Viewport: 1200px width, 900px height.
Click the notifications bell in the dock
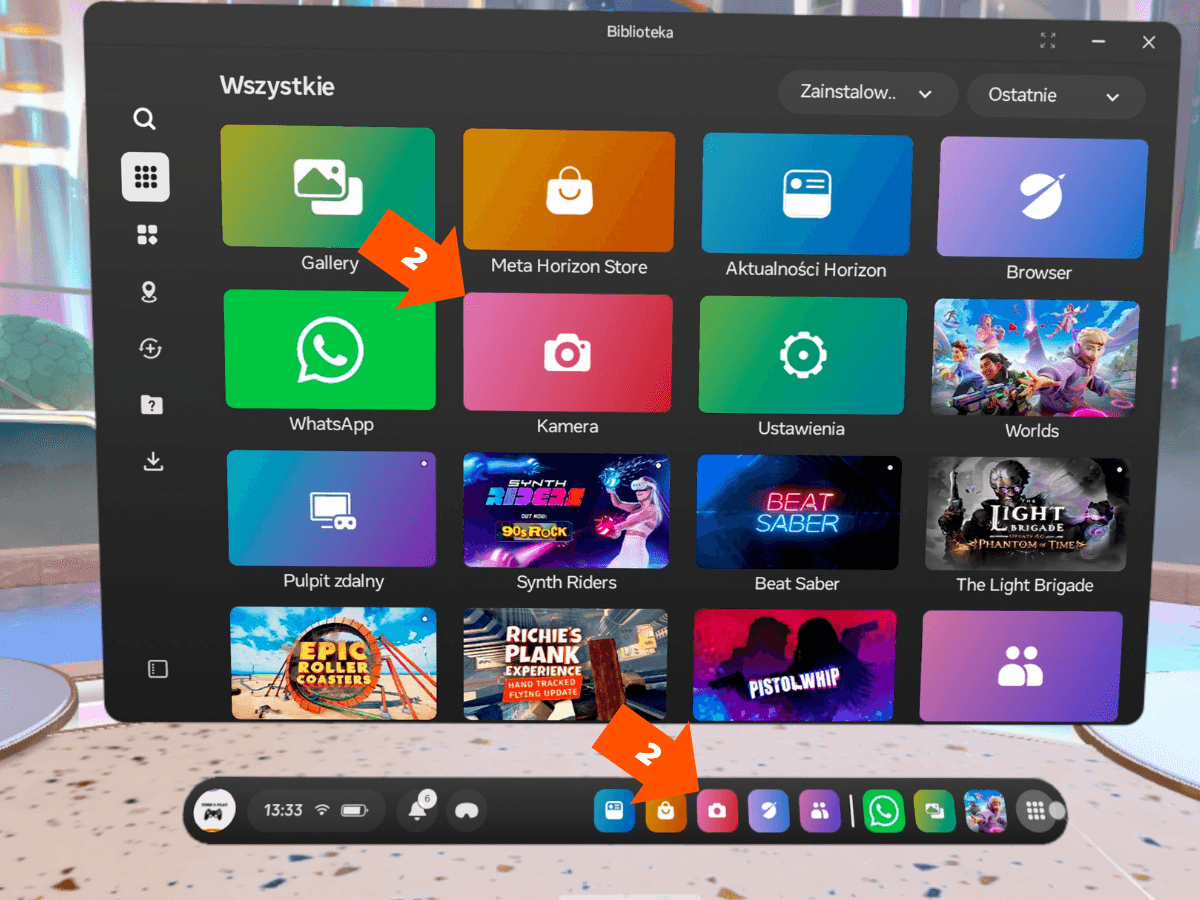[419, 810]
